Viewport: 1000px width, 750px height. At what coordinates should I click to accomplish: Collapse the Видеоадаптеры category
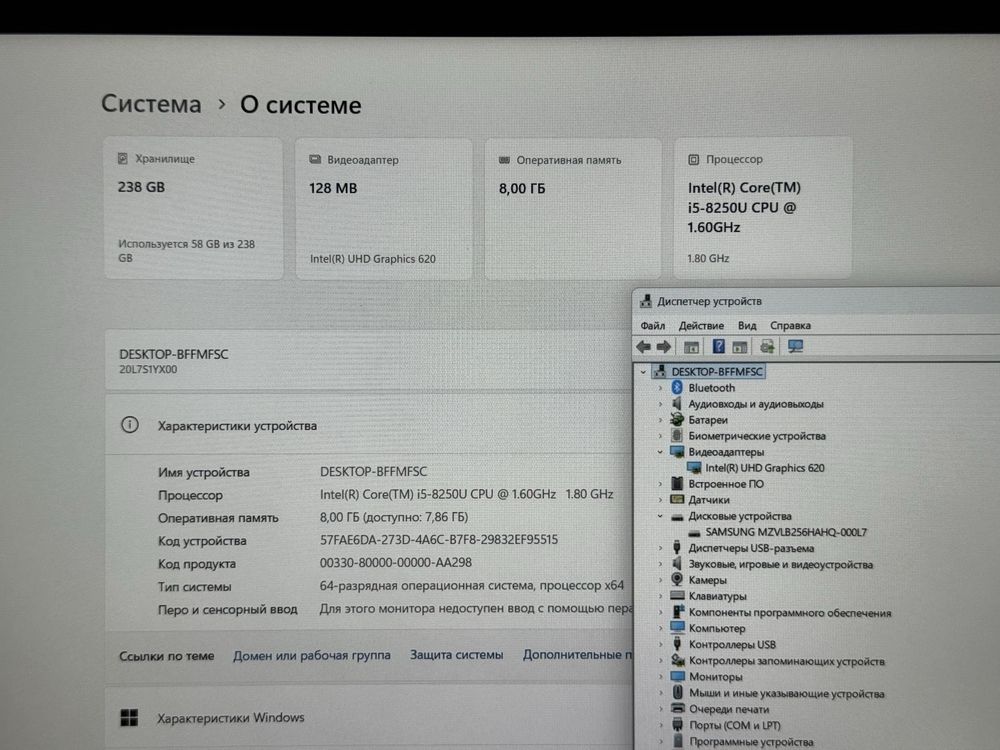[x=660, y=452]
